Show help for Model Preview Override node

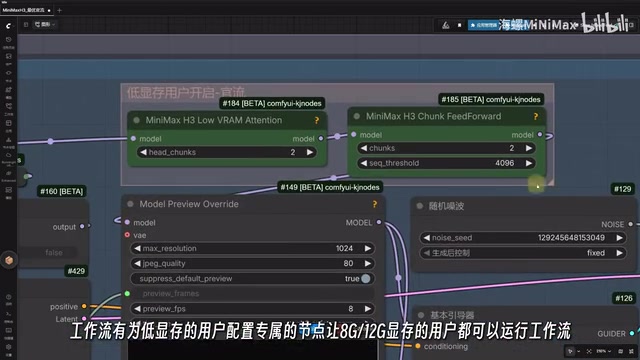pyautogui.click(x=375, y=204)
